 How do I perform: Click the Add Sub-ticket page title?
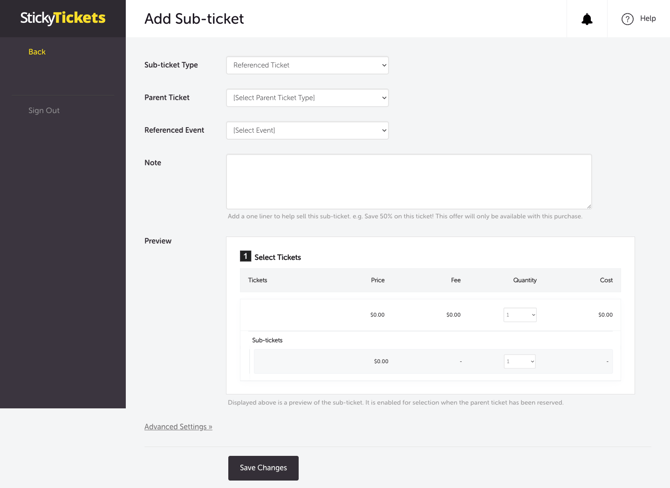coord(194,19)
